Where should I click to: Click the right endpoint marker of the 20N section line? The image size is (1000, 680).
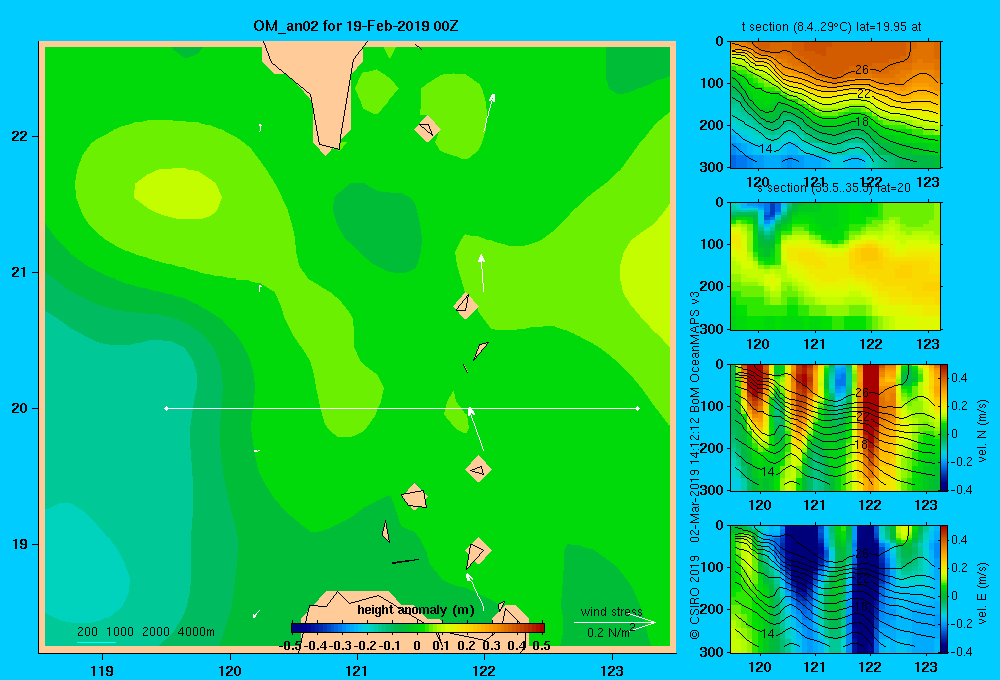(x=638, y=408)
